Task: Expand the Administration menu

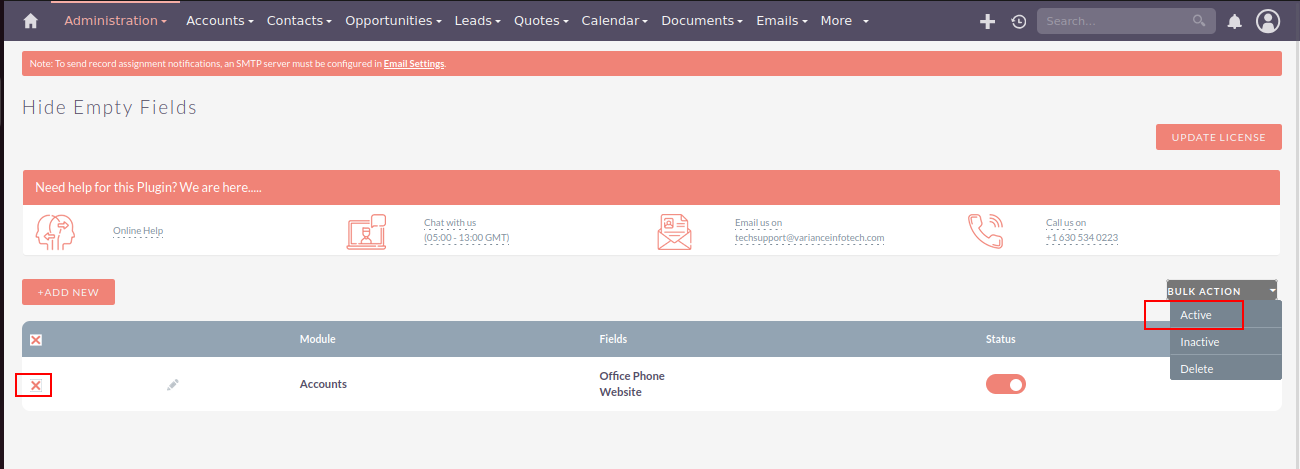Action: click(x=115, y=21)
